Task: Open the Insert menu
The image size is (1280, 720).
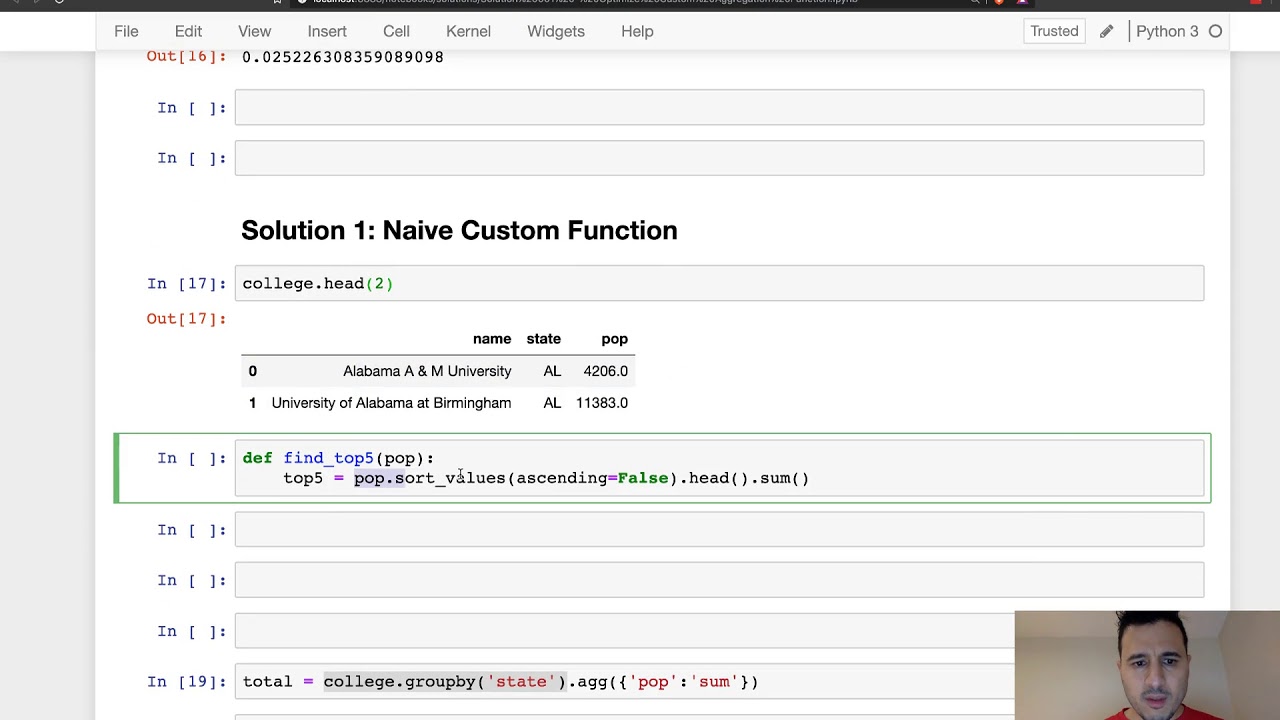Action: point(327,31)
